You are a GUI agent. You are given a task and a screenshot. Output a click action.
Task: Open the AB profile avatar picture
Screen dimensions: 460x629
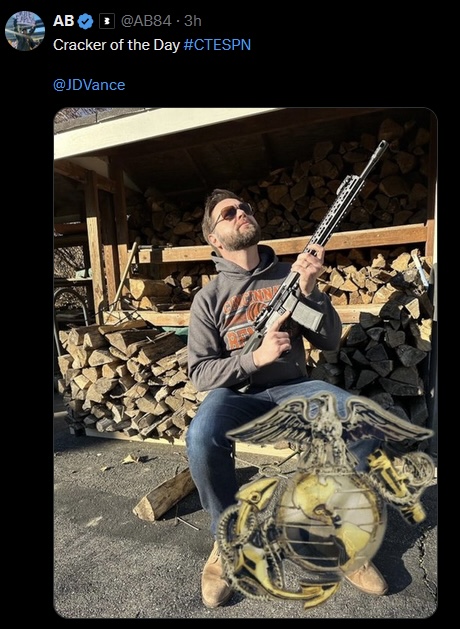pos(25,31)
